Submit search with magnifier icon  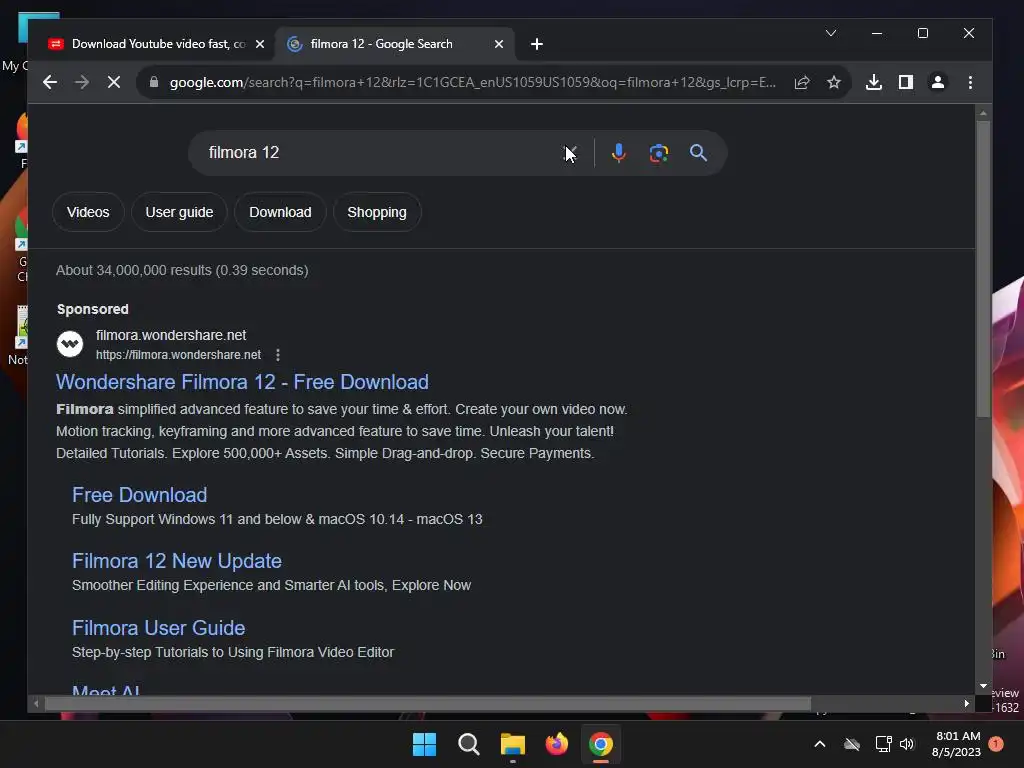(x=698, y=153)
